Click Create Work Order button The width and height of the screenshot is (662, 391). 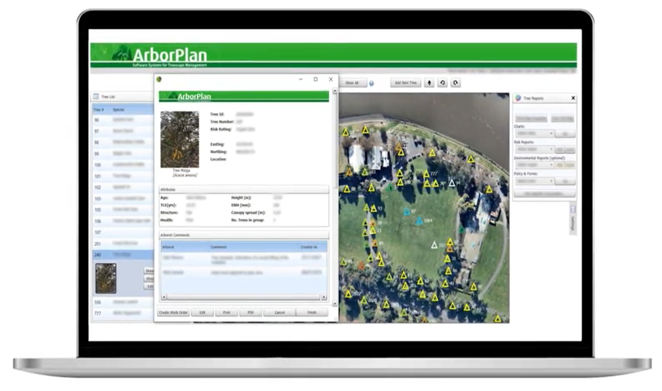pos(173,312)
